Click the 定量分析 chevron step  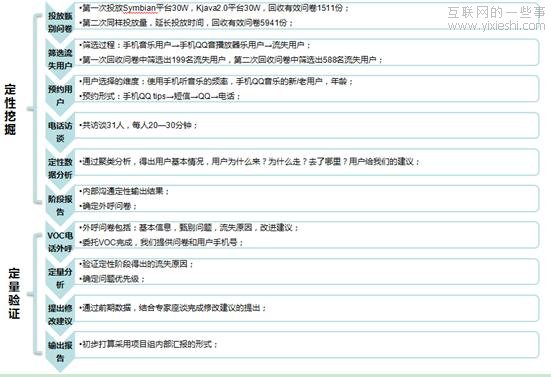60,278
